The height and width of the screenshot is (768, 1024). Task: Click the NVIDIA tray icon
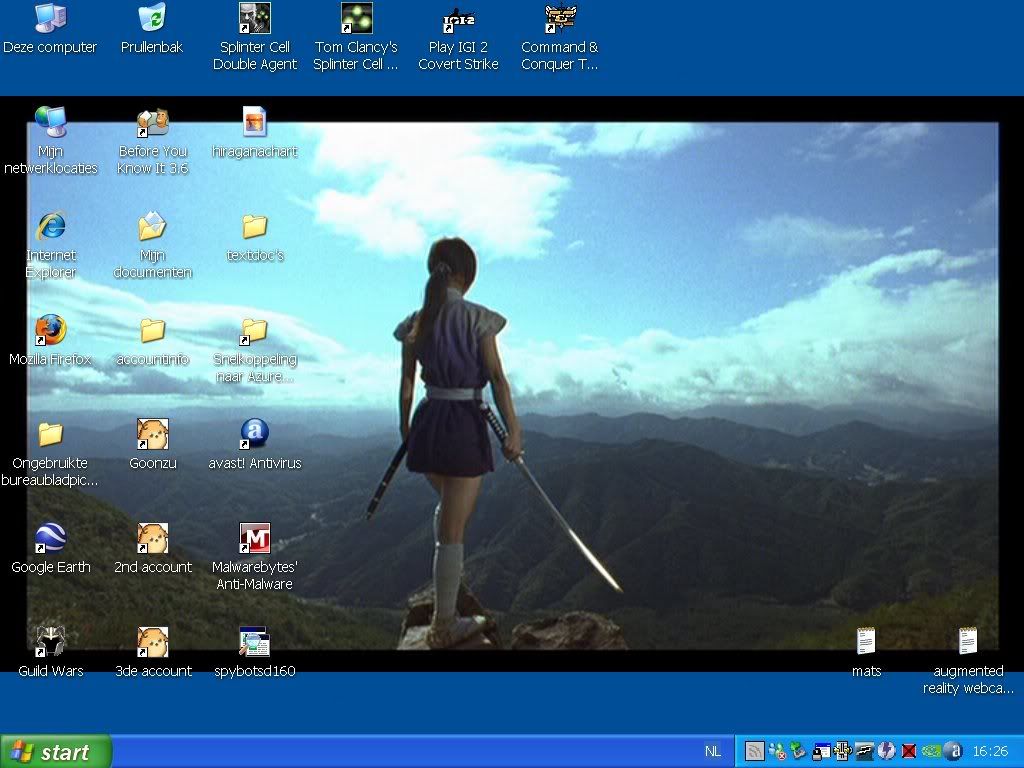pyautogui.click(x=931, y=752)
